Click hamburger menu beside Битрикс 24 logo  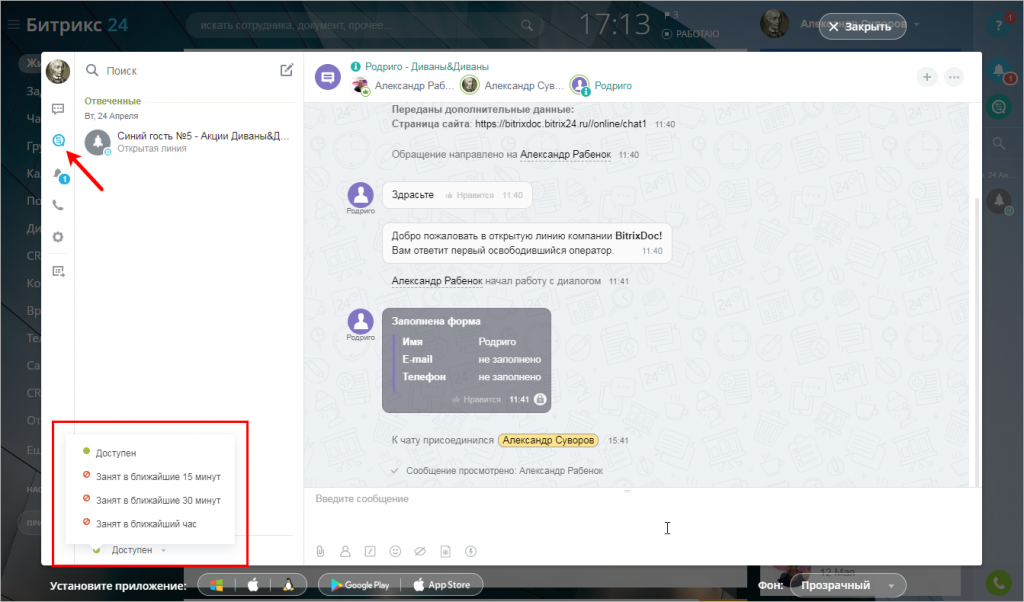(x=13, y=25)
